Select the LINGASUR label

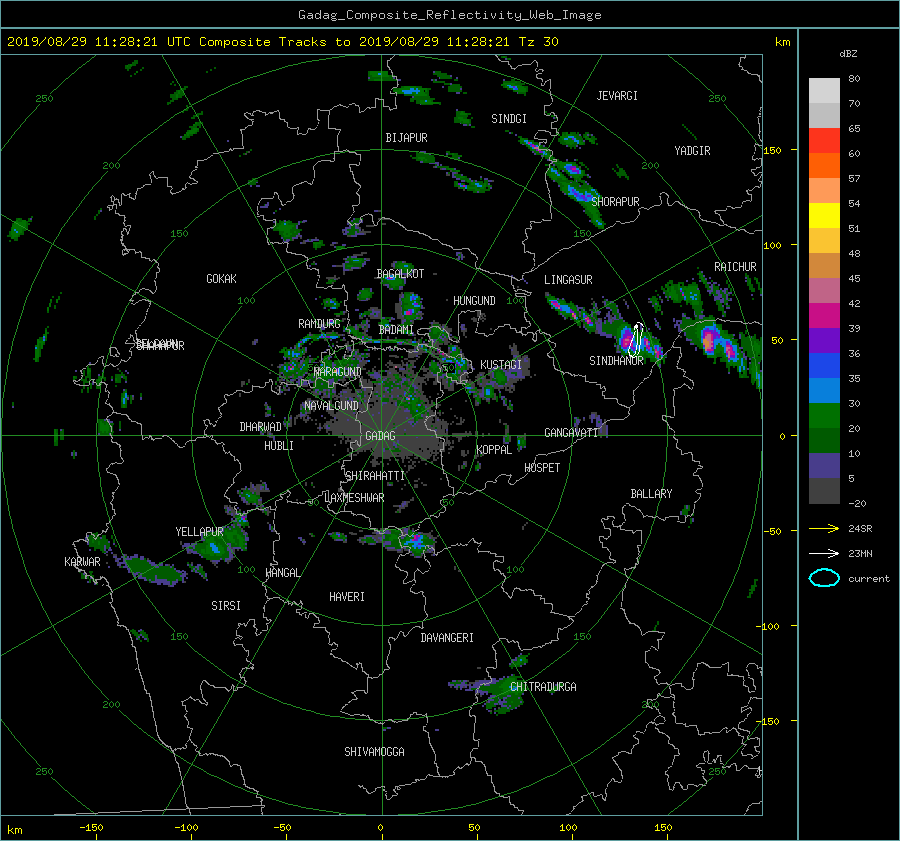[568, 280]
